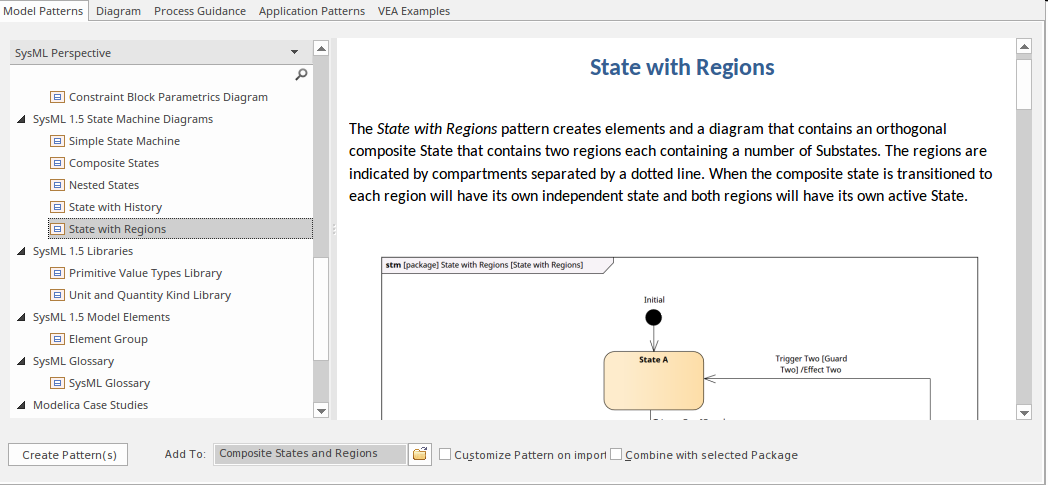The width and height of the screenshot is (1048, 485).
Task: Click the State with History pattern icon
Action: [x=57, y=207]
